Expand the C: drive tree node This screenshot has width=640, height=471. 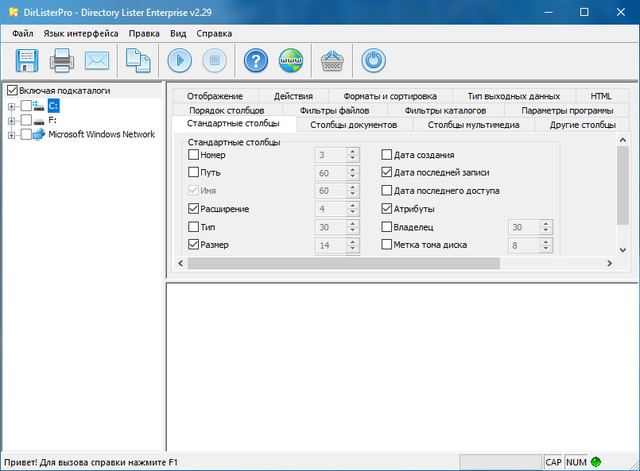[x=12, y=105]
